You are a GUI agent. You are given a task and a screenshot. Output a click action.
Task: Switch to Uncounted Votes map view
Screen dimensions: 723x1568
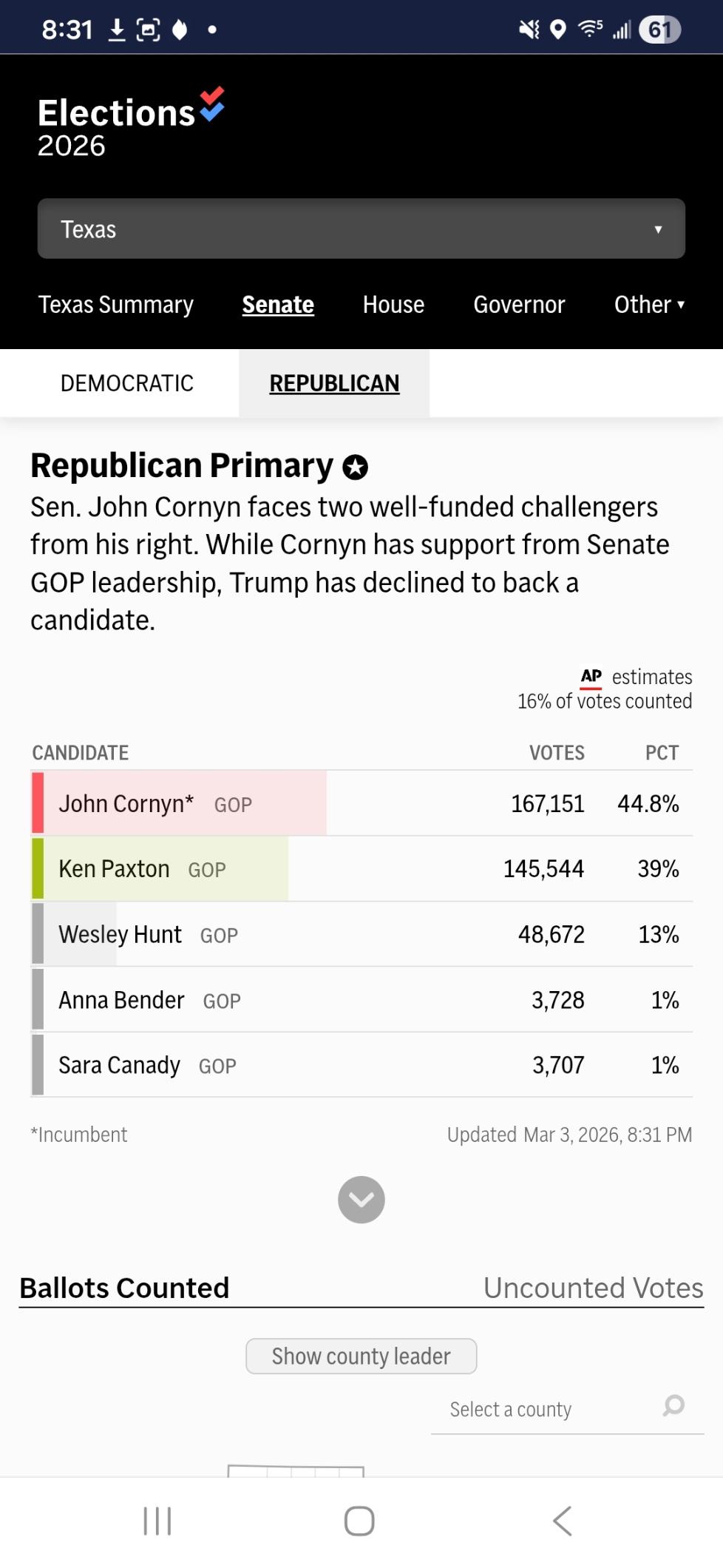point(593,1288)
